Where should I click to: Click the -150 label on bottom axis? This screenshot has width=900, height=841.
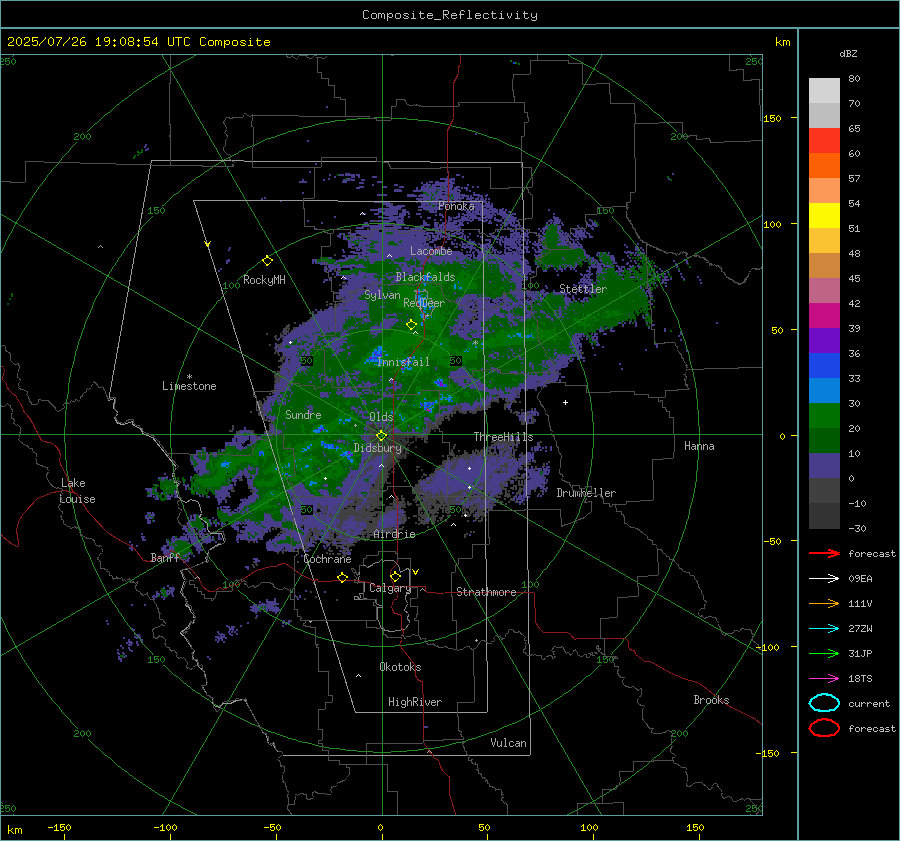(59, 828)
